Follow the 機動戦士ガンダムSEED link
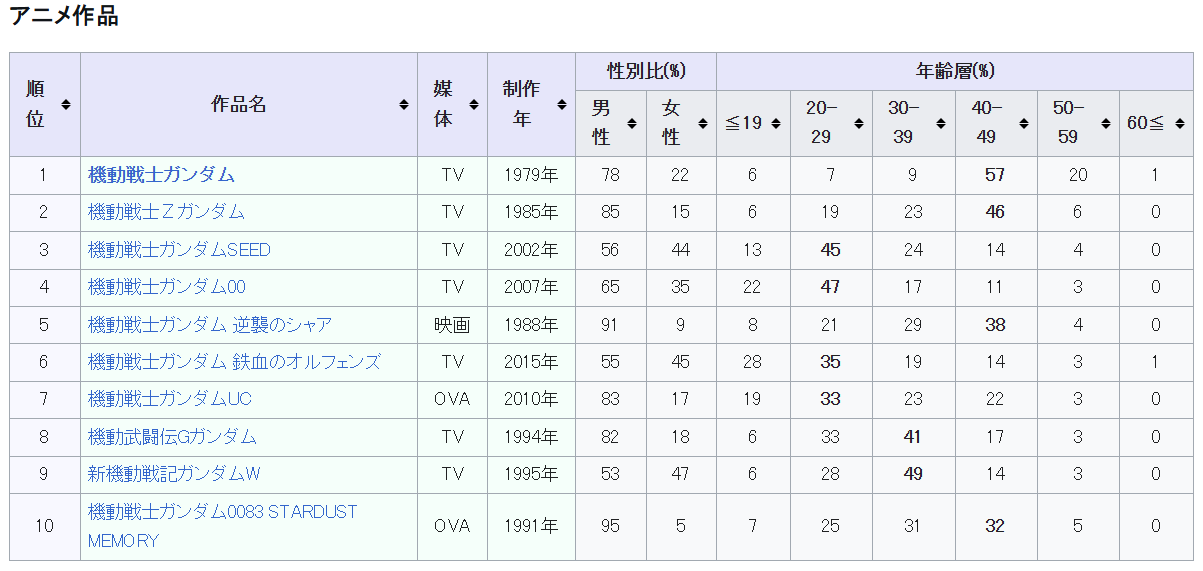1203x571 pixels. point(179,250)
